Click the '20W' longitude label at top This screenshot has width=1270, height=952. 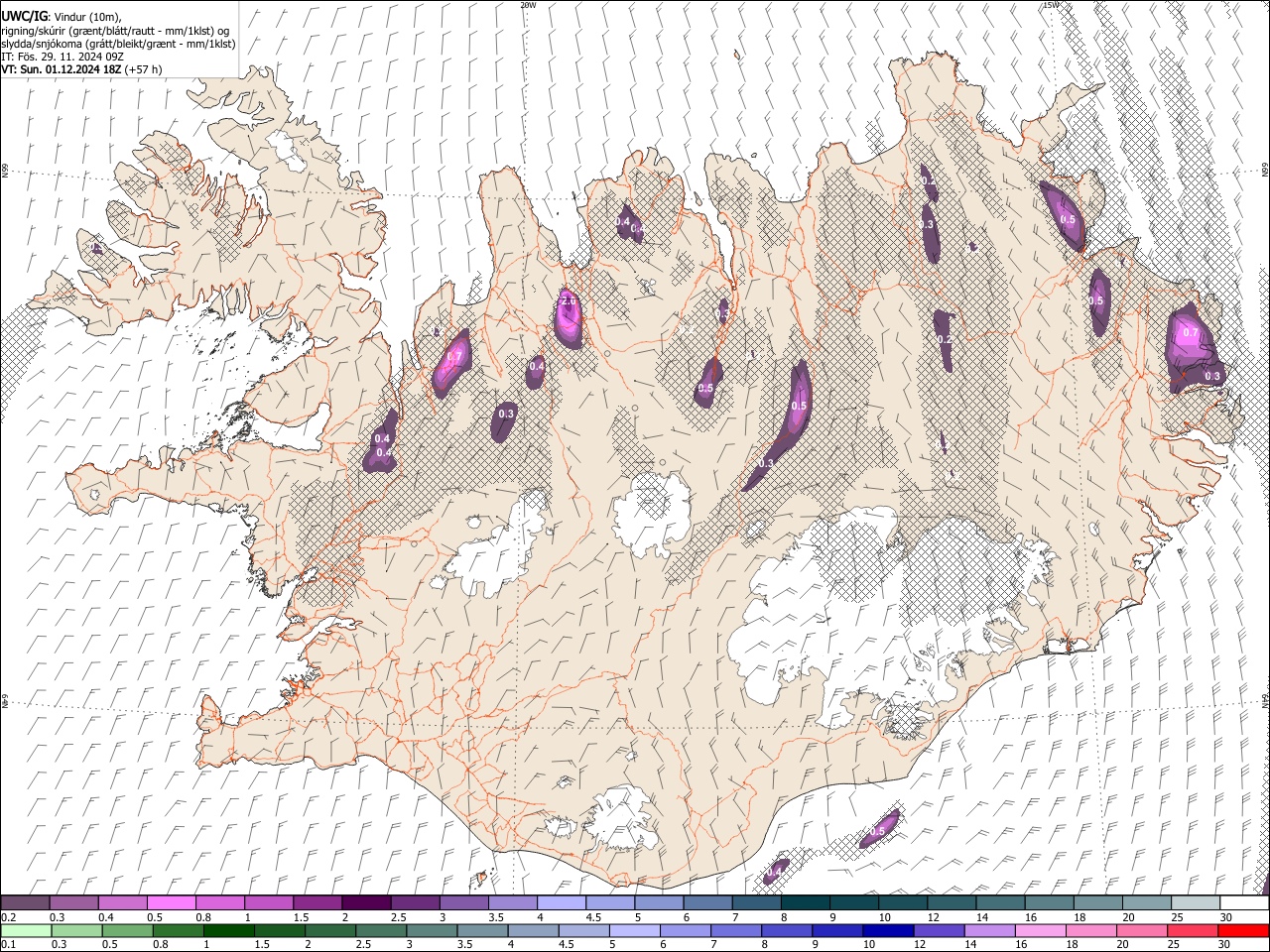[x=528, y=5]
